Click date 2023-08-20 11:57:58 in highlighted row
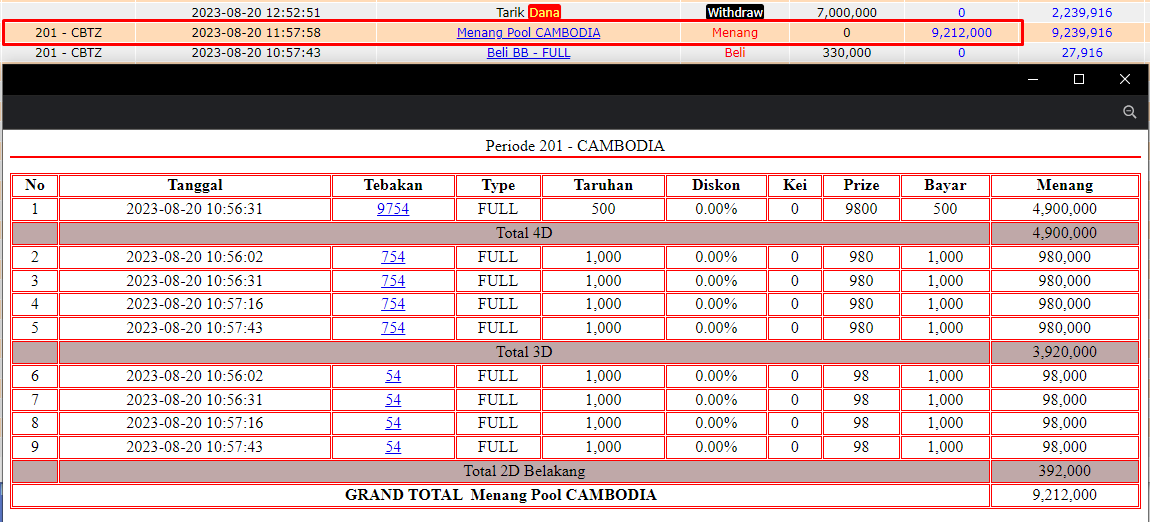 click(256, 33)
